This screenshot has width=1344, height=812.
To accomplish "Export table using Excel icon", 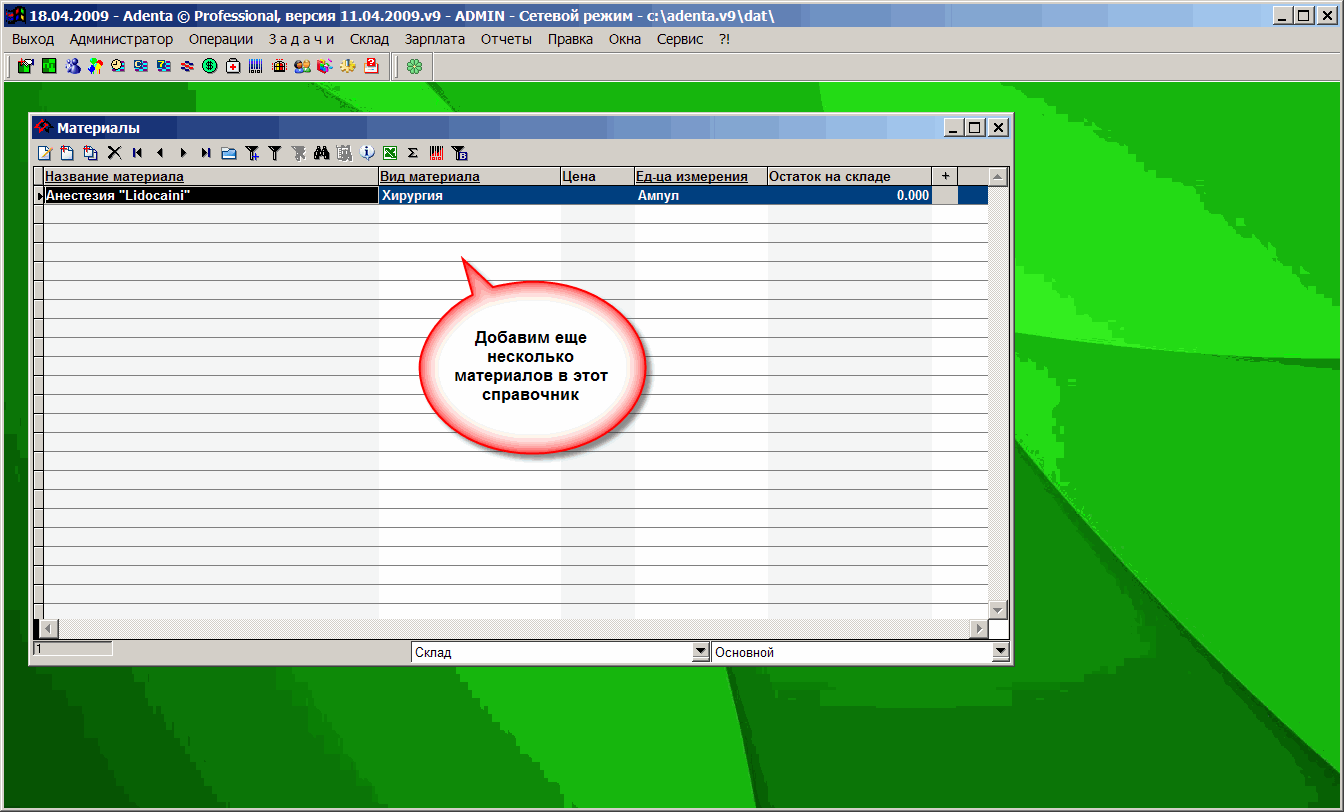I will 390,153.
